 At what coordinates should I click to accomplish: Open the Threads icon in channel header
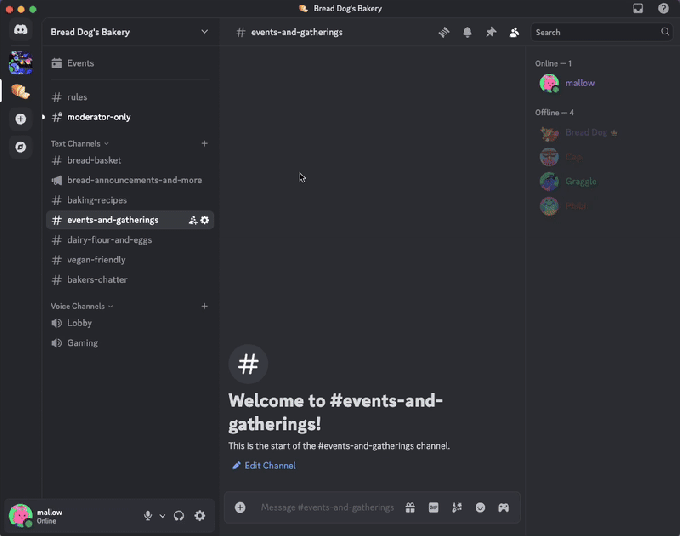(x=444, y=32)
